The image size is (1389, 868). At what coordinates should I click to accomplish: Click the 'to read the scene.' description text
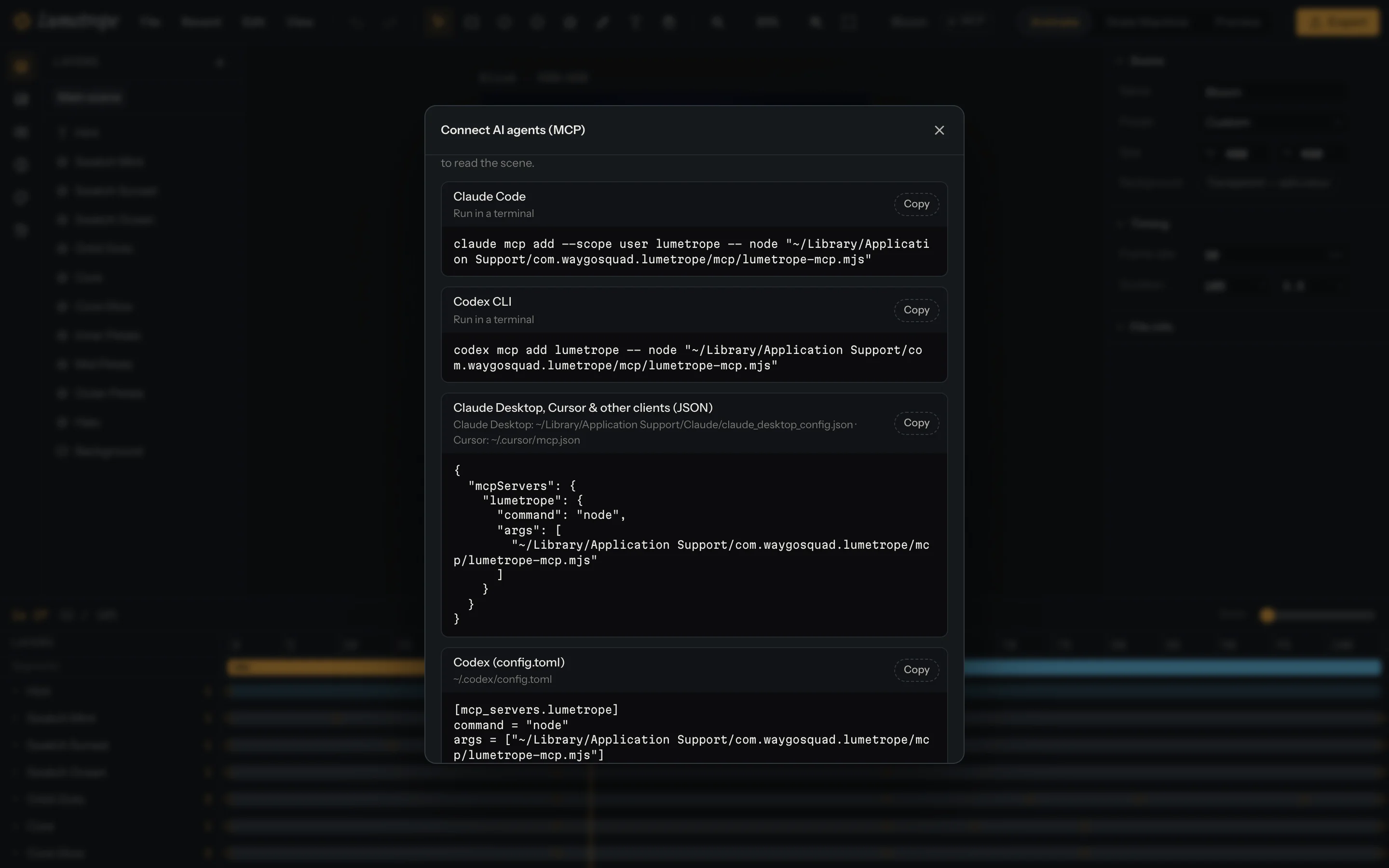coord(487,163)
